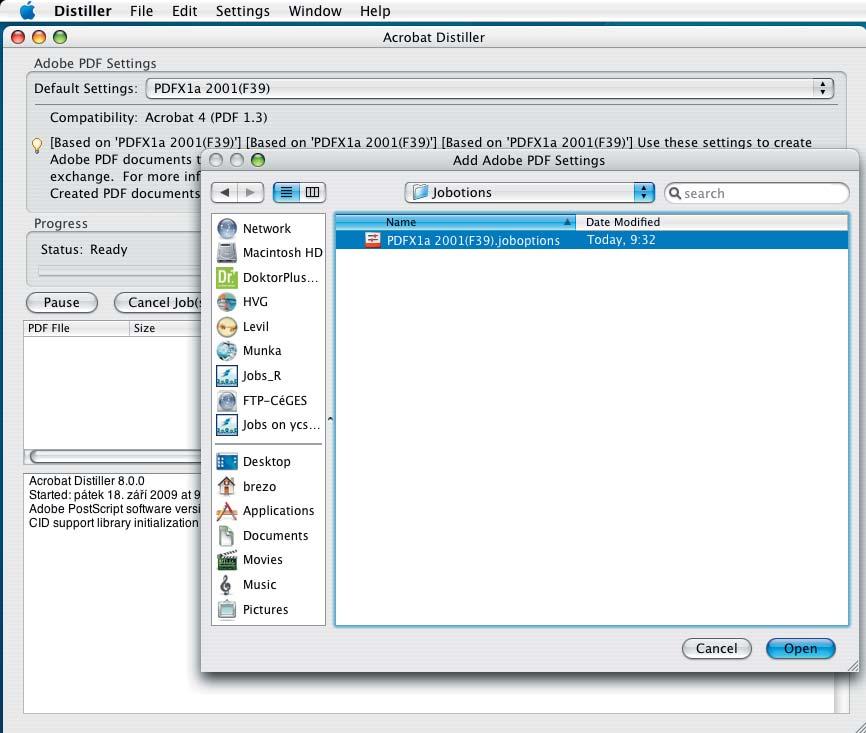Click the forward navigation arrow in dialog
Screen dimensions: 866x733
pyautogui.click(x=250, y=192)
